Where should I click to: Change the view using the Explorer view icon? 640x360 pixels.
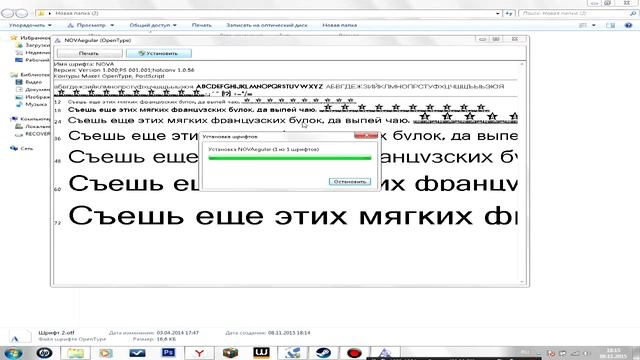(583, 25)
